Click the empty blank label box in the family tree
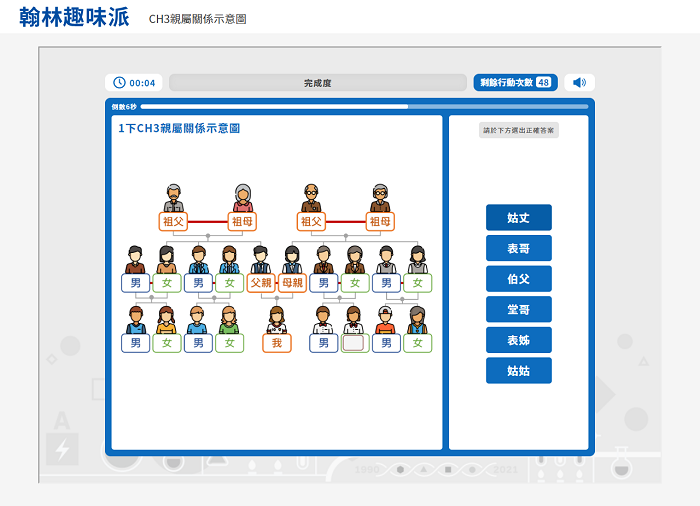Screen dimensions: 700x506 [x=353, y=343]
